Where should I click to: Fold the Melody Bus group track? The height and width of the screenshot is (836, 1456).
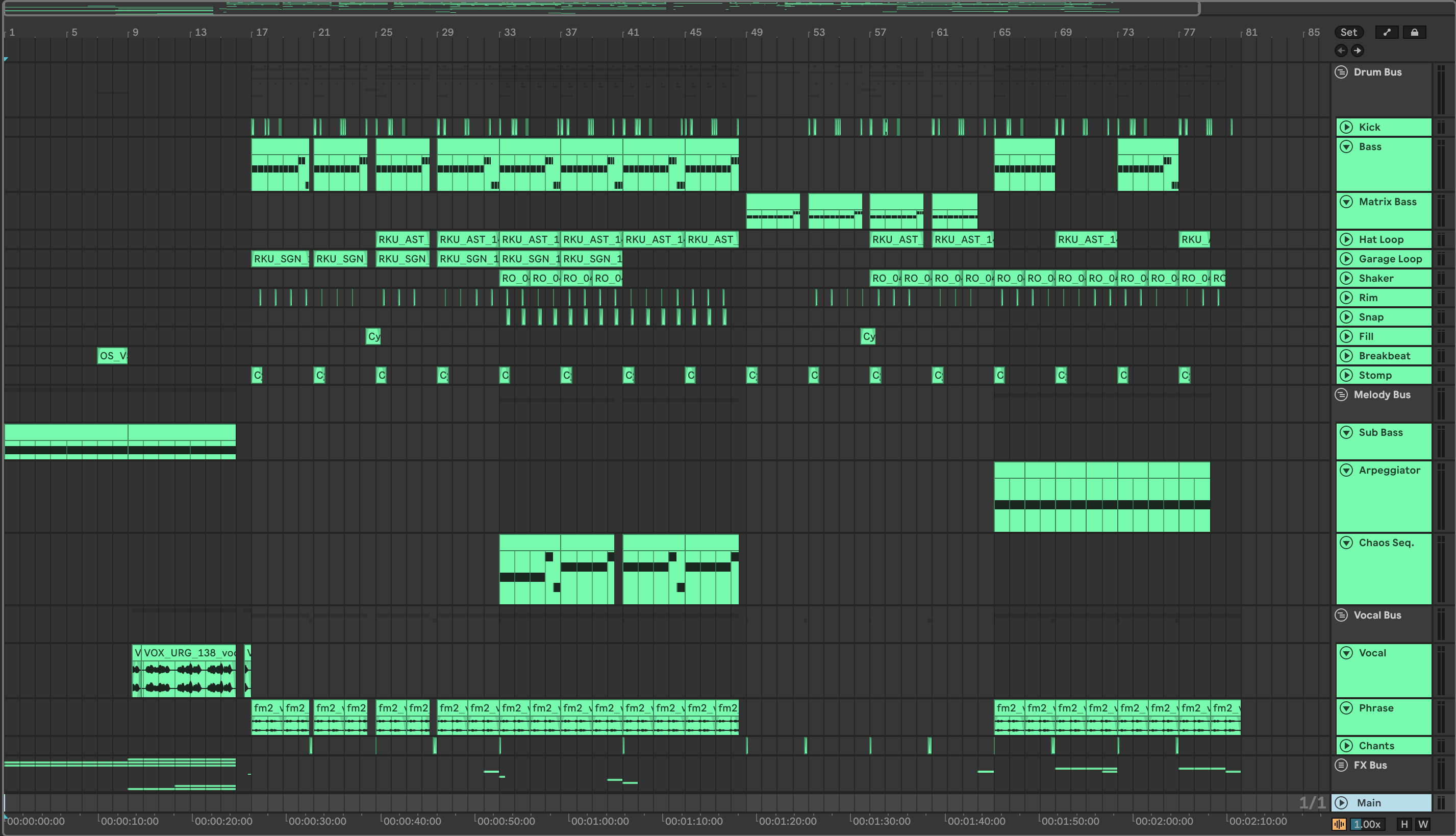(x=1341, y=395)
